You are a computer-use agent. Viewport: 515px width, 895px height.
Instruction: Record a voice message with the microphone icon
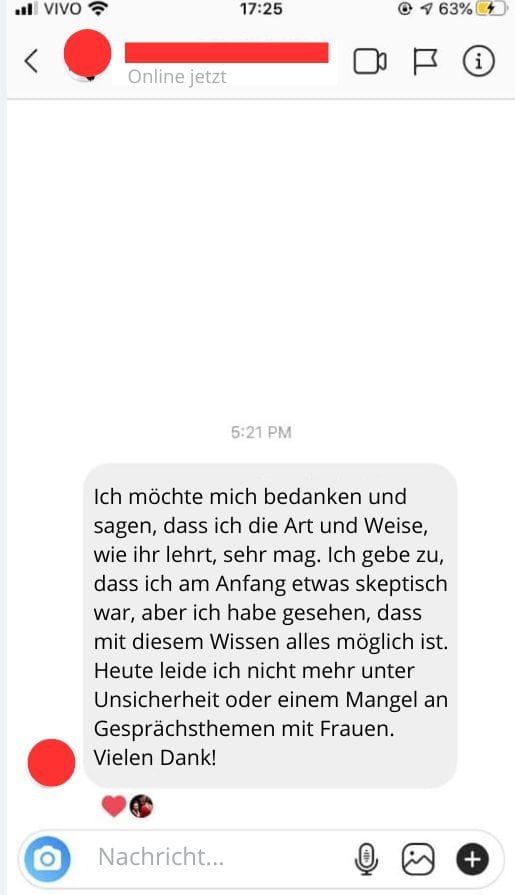pyautogui.click(x=366, y=859)
